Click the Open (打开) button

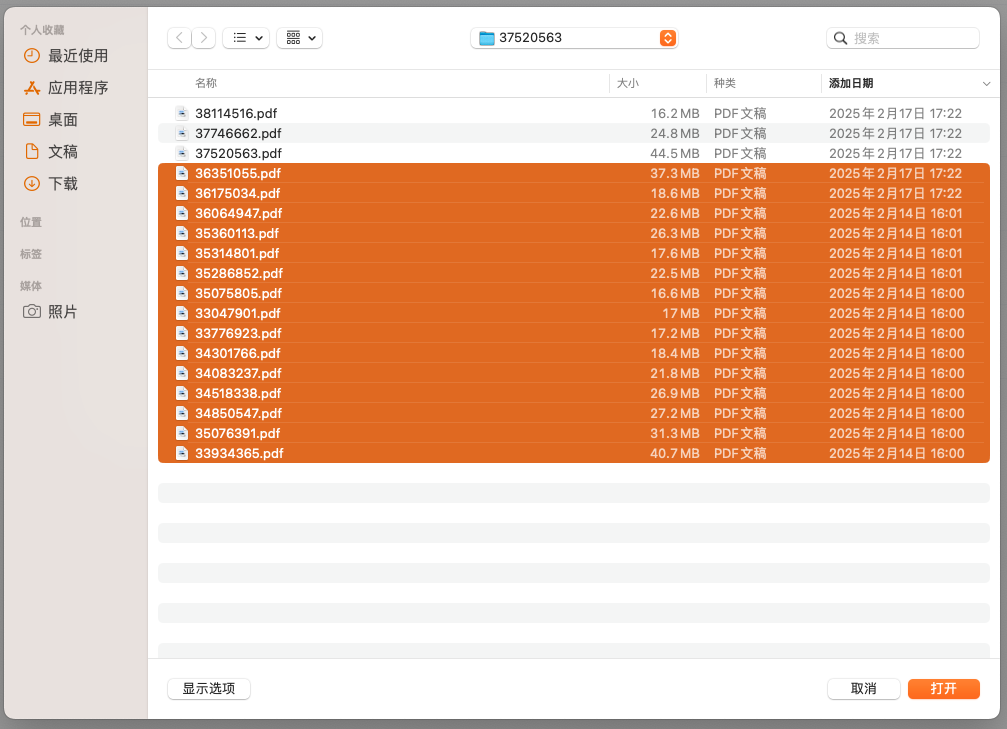coord(943,689)
